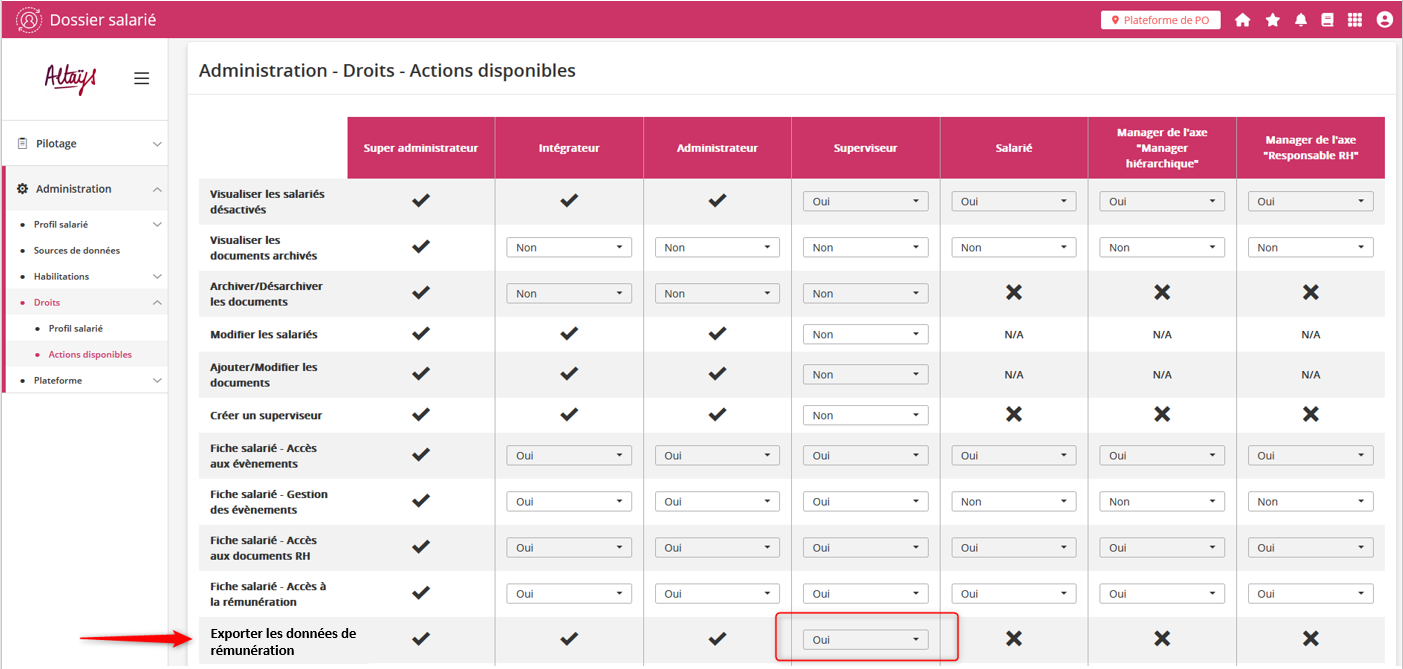Open Superviseur dropdown for Créer un superviseur

pos(865,415)
